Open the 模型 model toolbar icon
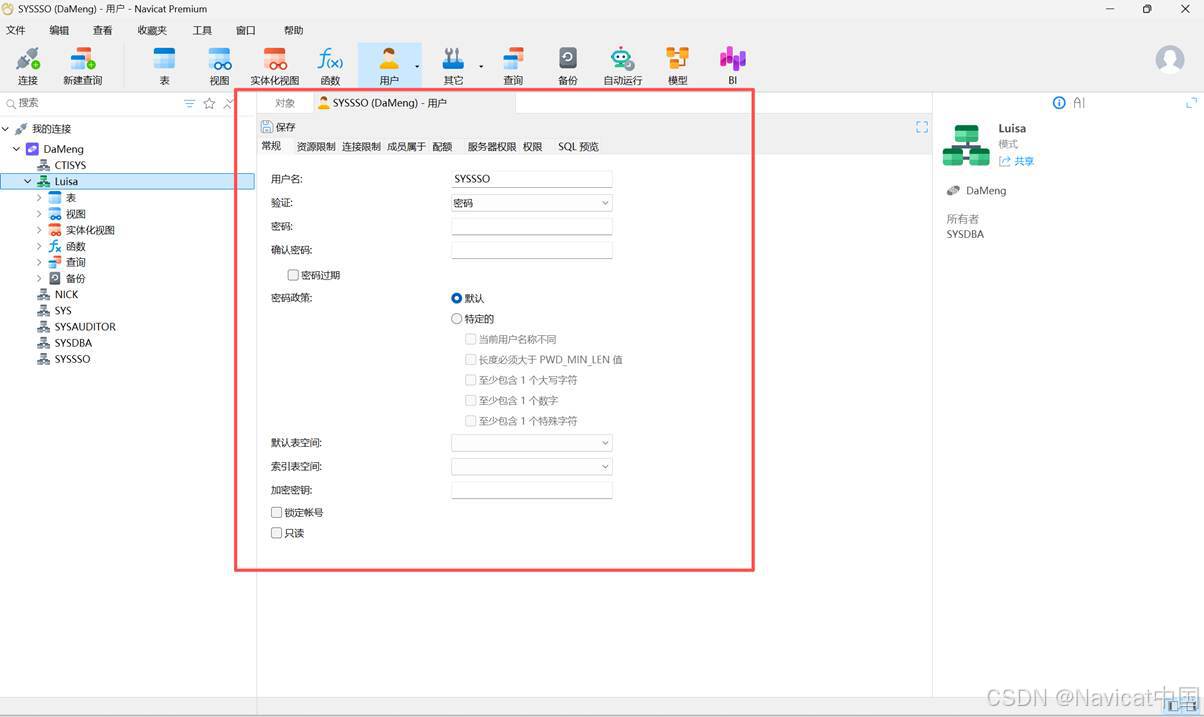The width and height of the screenshot is (1204, 717). [x=678, y=66]
